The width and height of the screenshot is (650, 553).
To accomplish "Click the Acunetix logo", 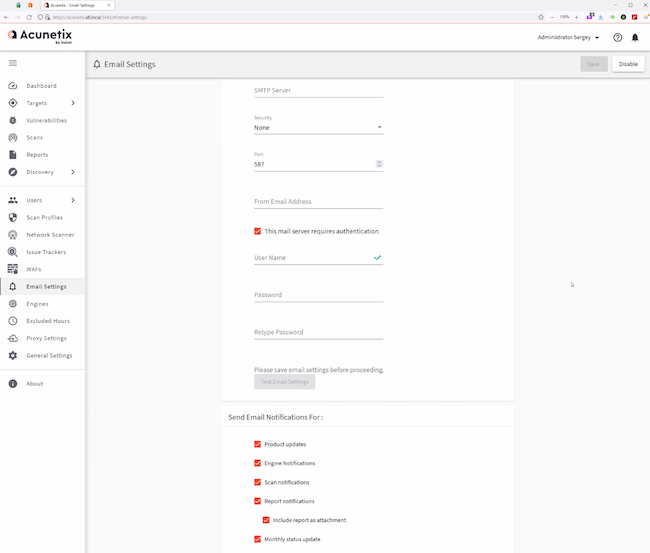I will tap(40, 36).
